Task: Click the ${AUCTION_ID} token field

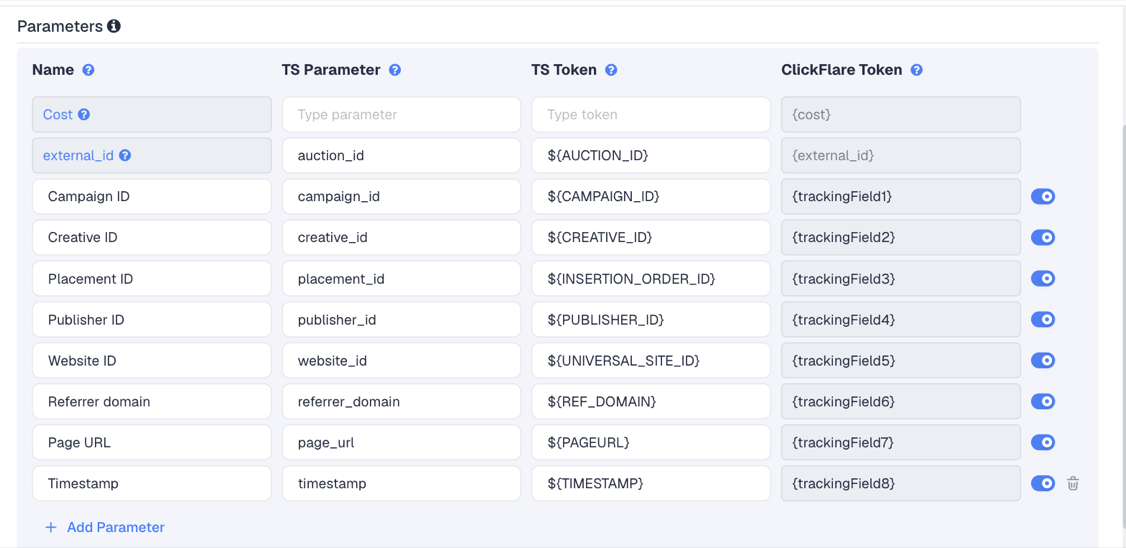Action: click(651, 155)
